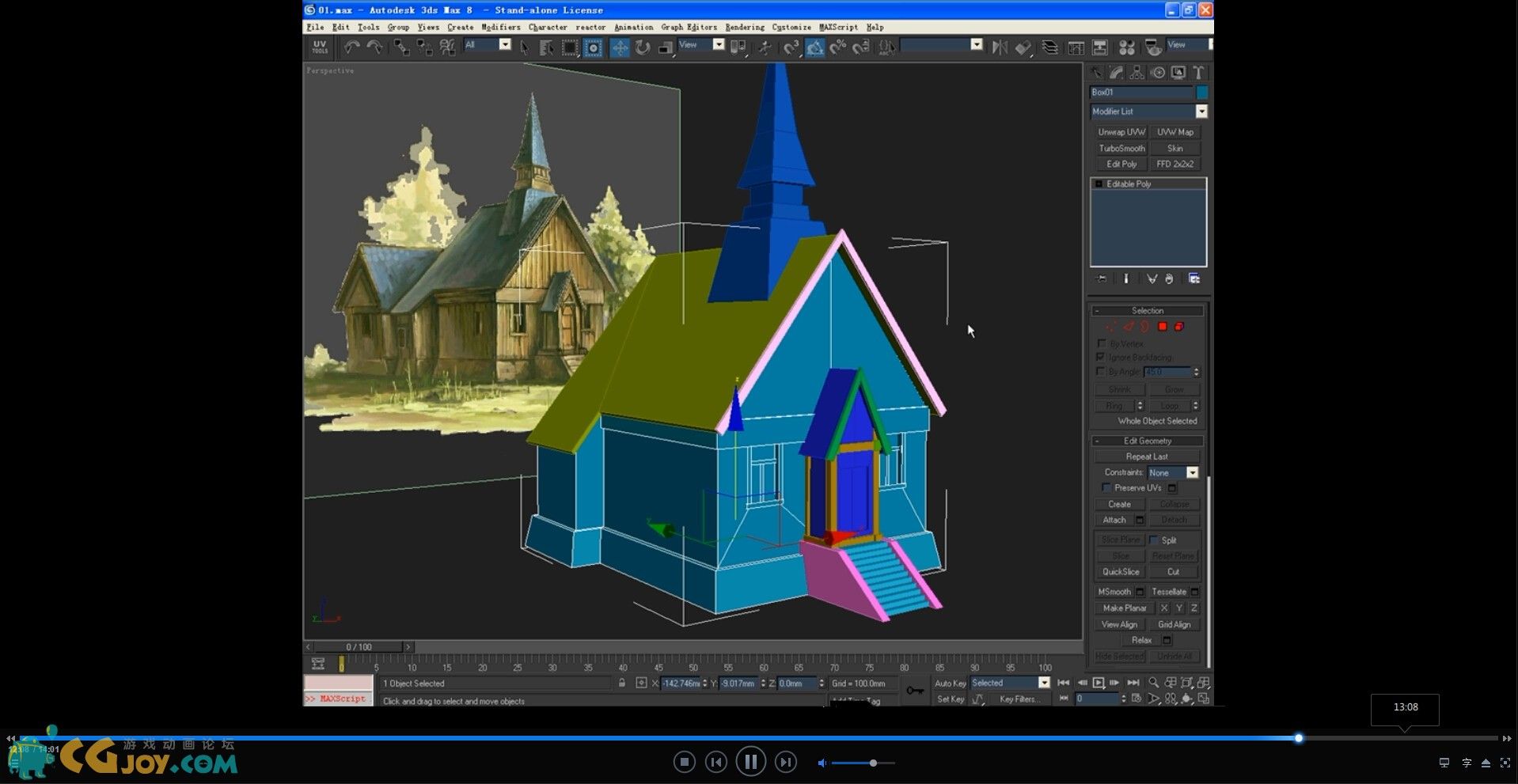Click the QuickSlice button

click(1121, 572)
